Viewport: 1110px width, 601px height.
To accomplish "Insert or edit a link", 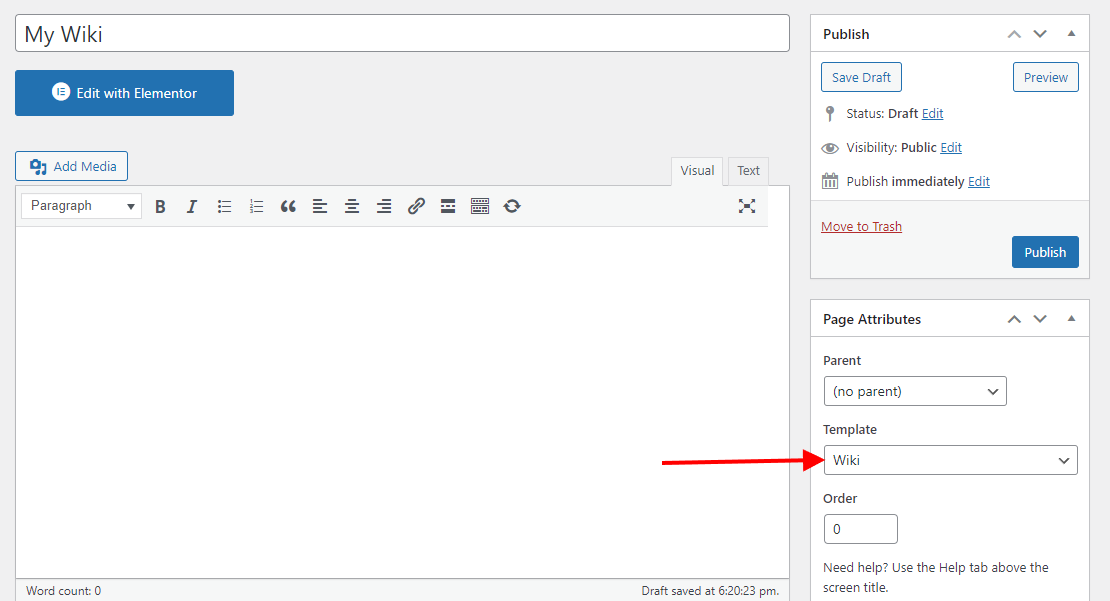I will 416,206.
